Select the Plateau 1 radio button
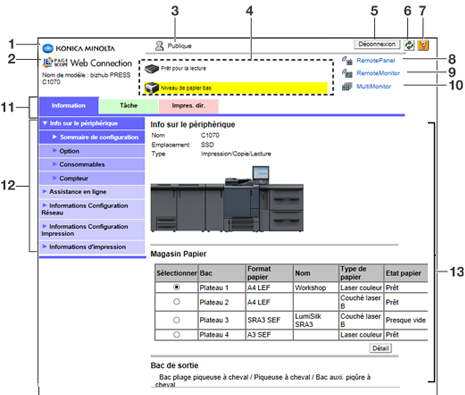 coord(176,287)
